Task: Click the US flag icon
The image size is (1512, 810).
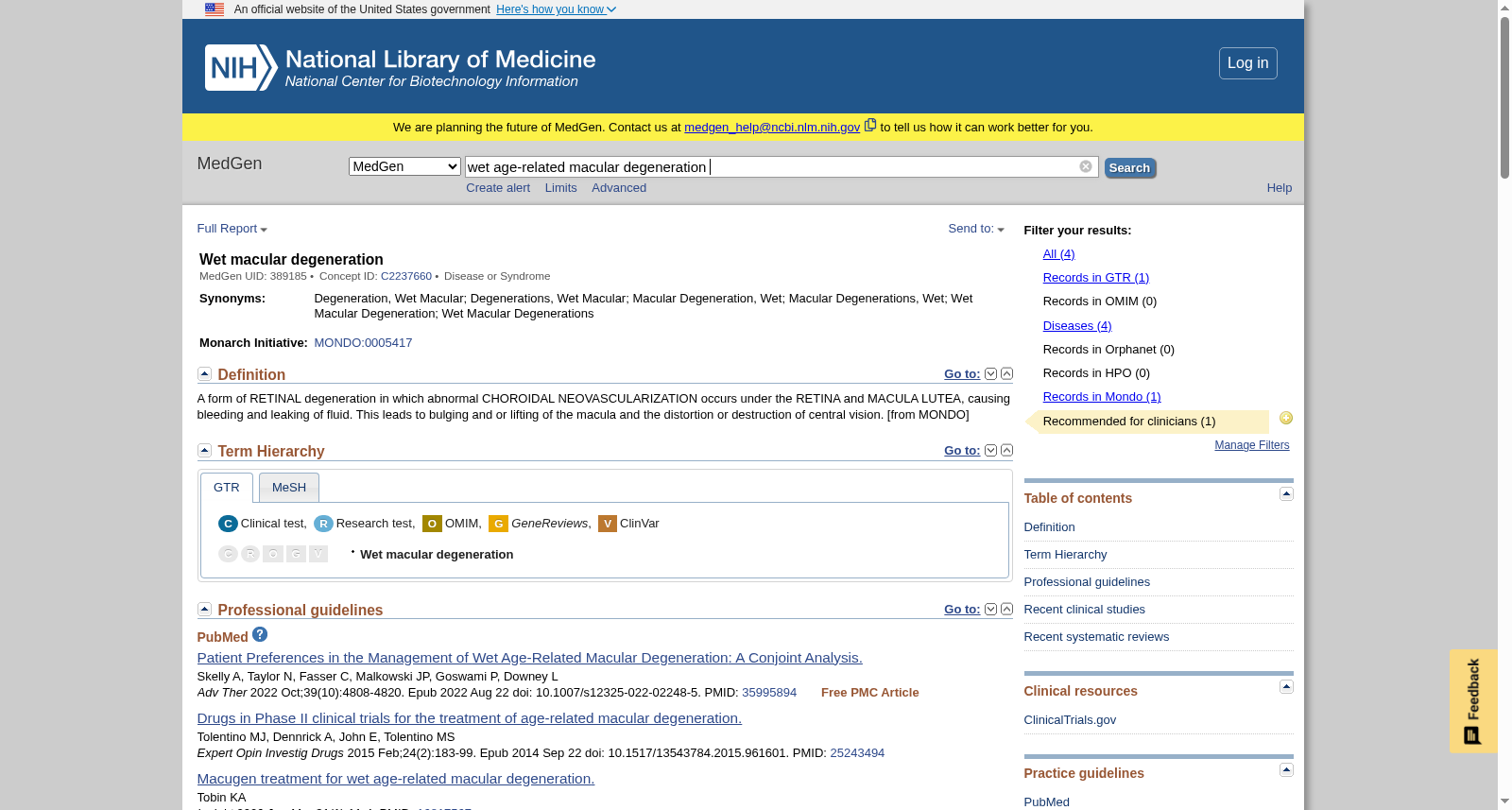Action: click(215, 9)
